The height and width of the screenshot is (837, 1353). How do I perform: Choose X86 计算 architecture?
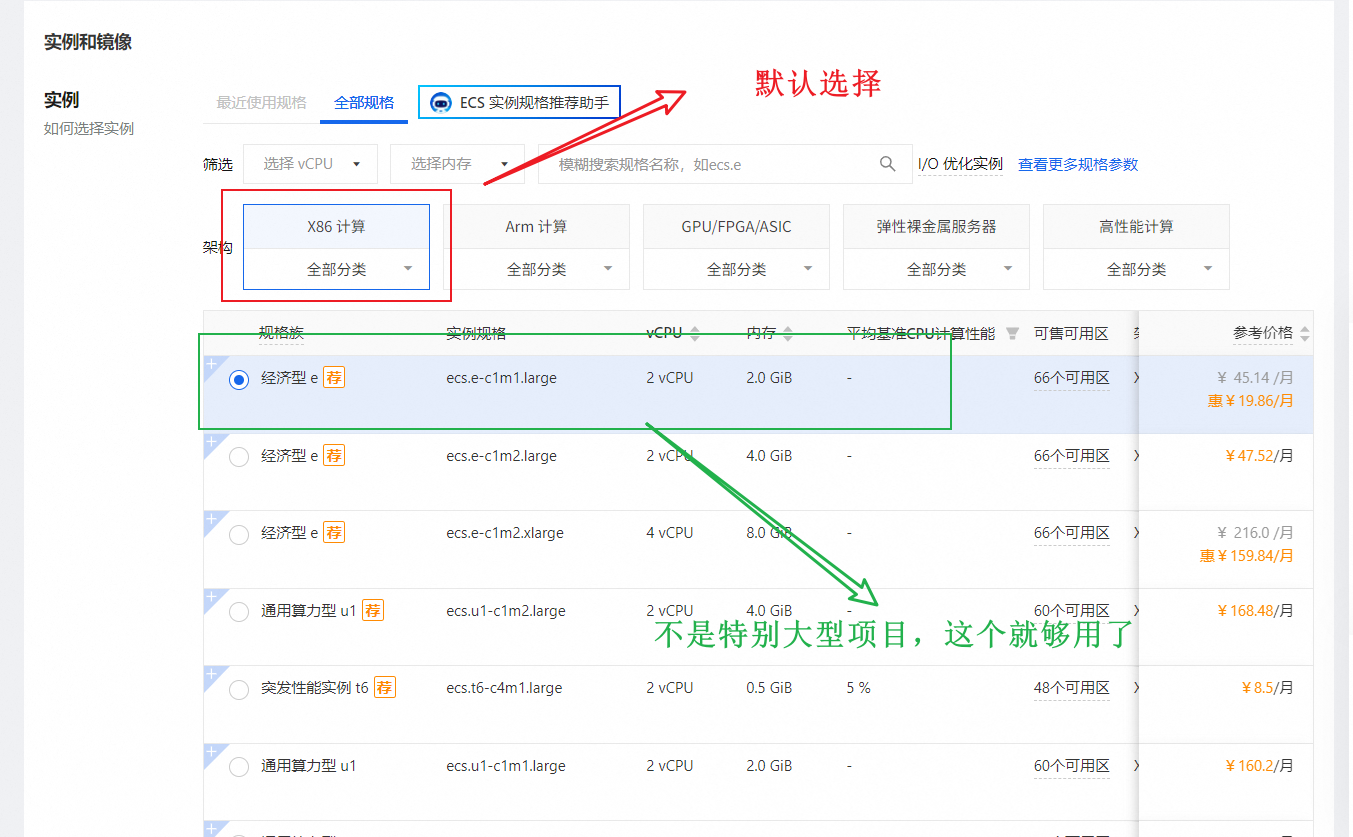point(336,227)
